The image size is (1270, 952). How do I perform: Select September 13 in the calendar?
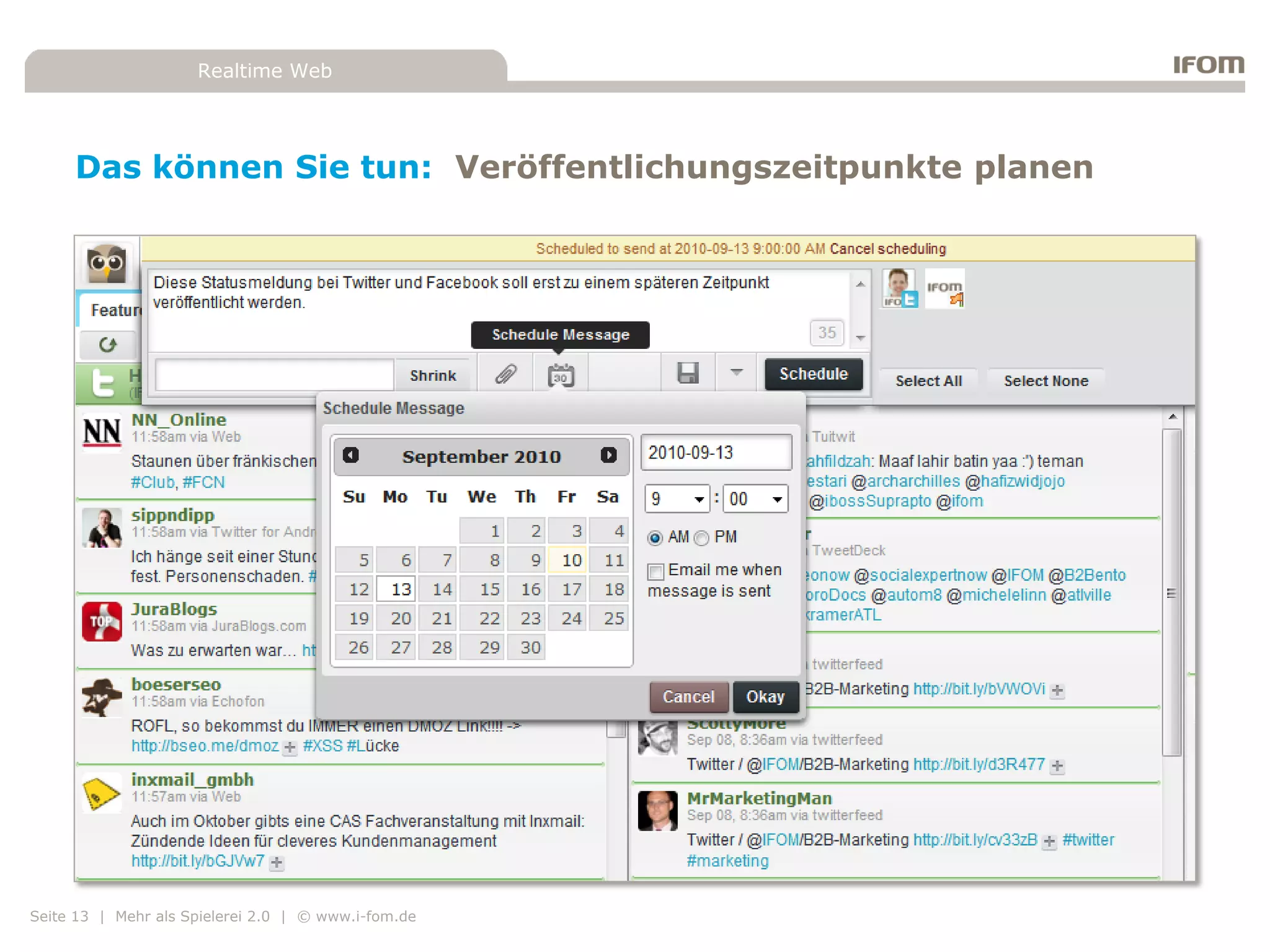point(396,589)
